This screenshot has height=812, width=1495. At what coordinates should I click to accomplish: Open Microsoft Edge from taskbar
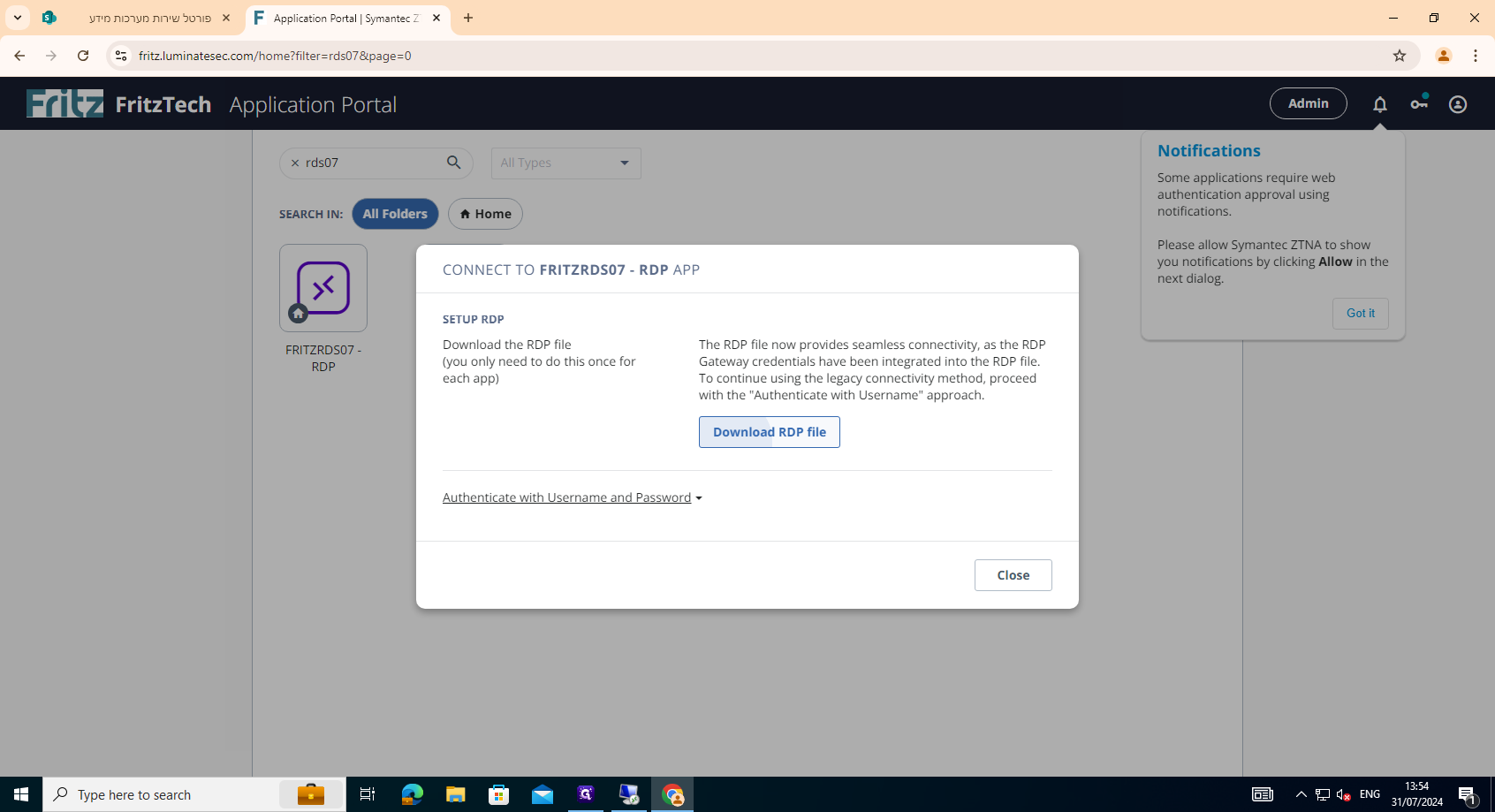point(412,794)
